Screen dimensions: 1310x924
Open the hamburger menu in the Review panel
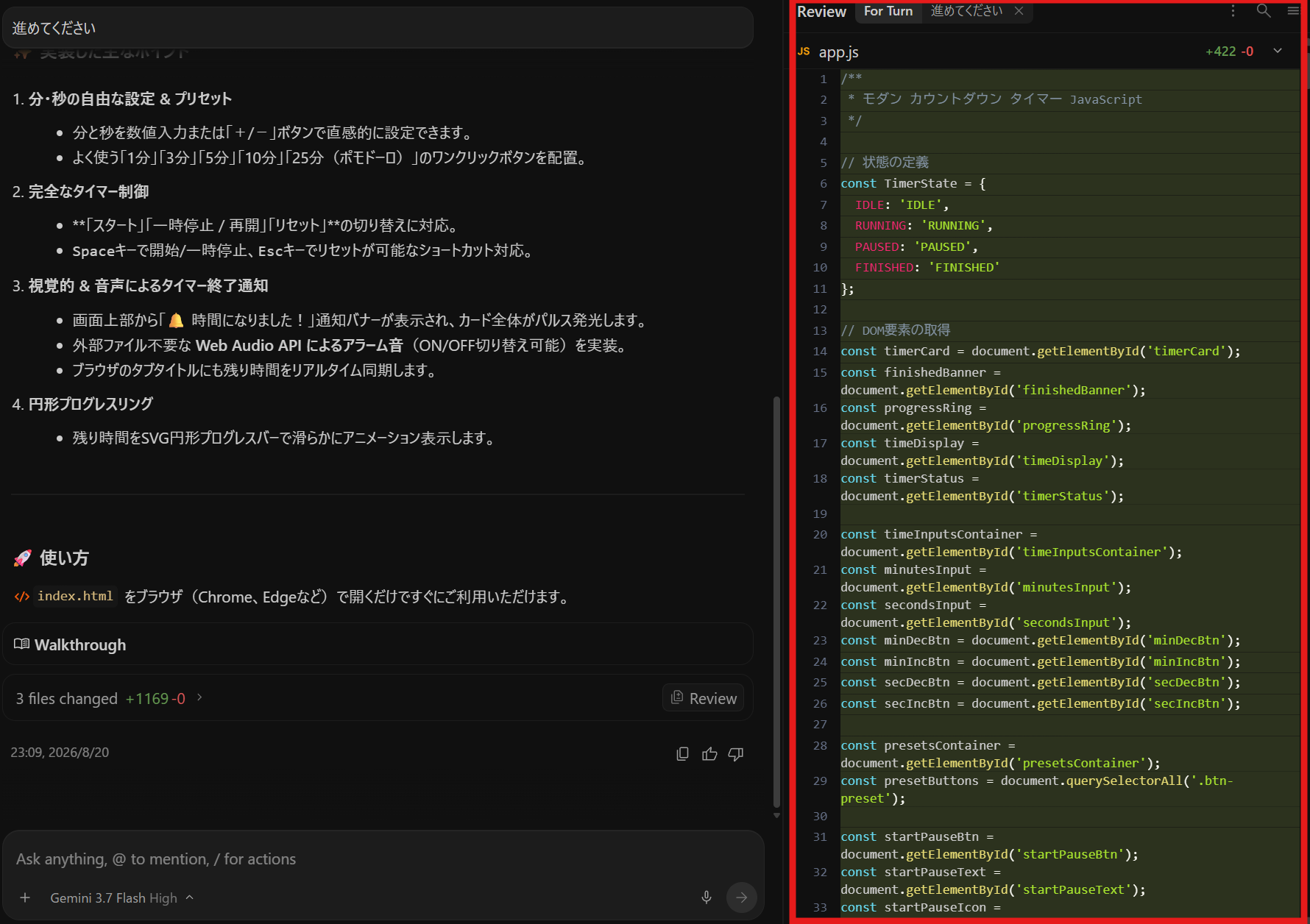1293,10
